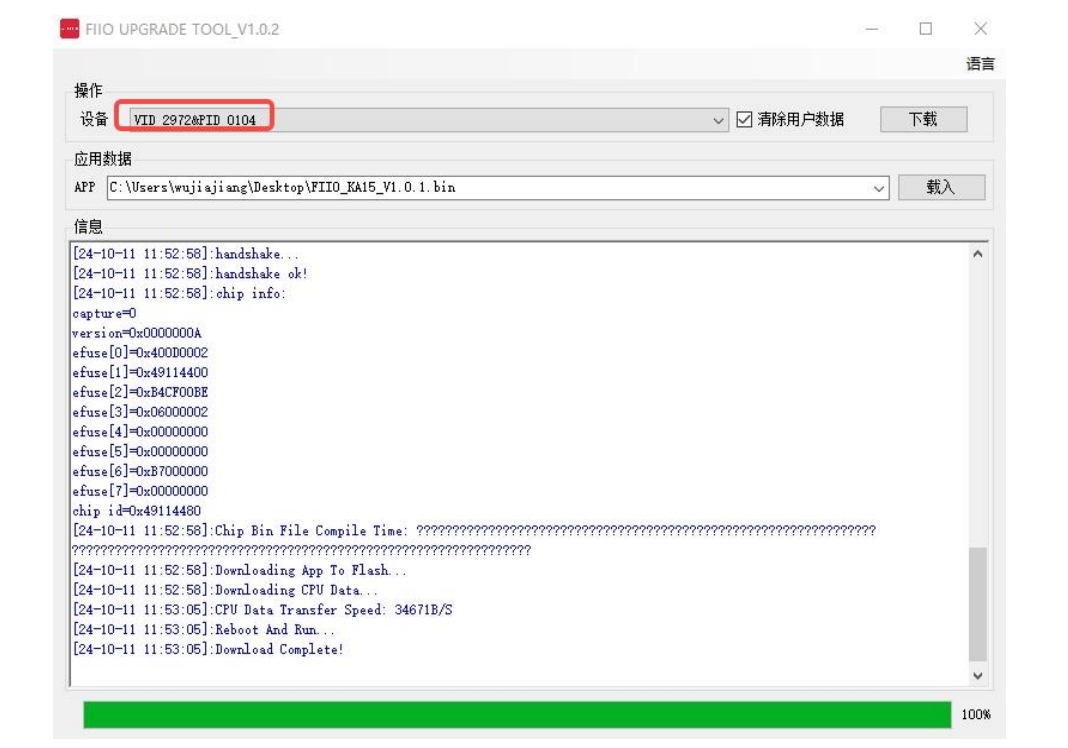This screenshot has height=748, width=1068.
Task: Click the empty scrollbar track above thumb
Action: pyautogui.click(x=977, y=400)
